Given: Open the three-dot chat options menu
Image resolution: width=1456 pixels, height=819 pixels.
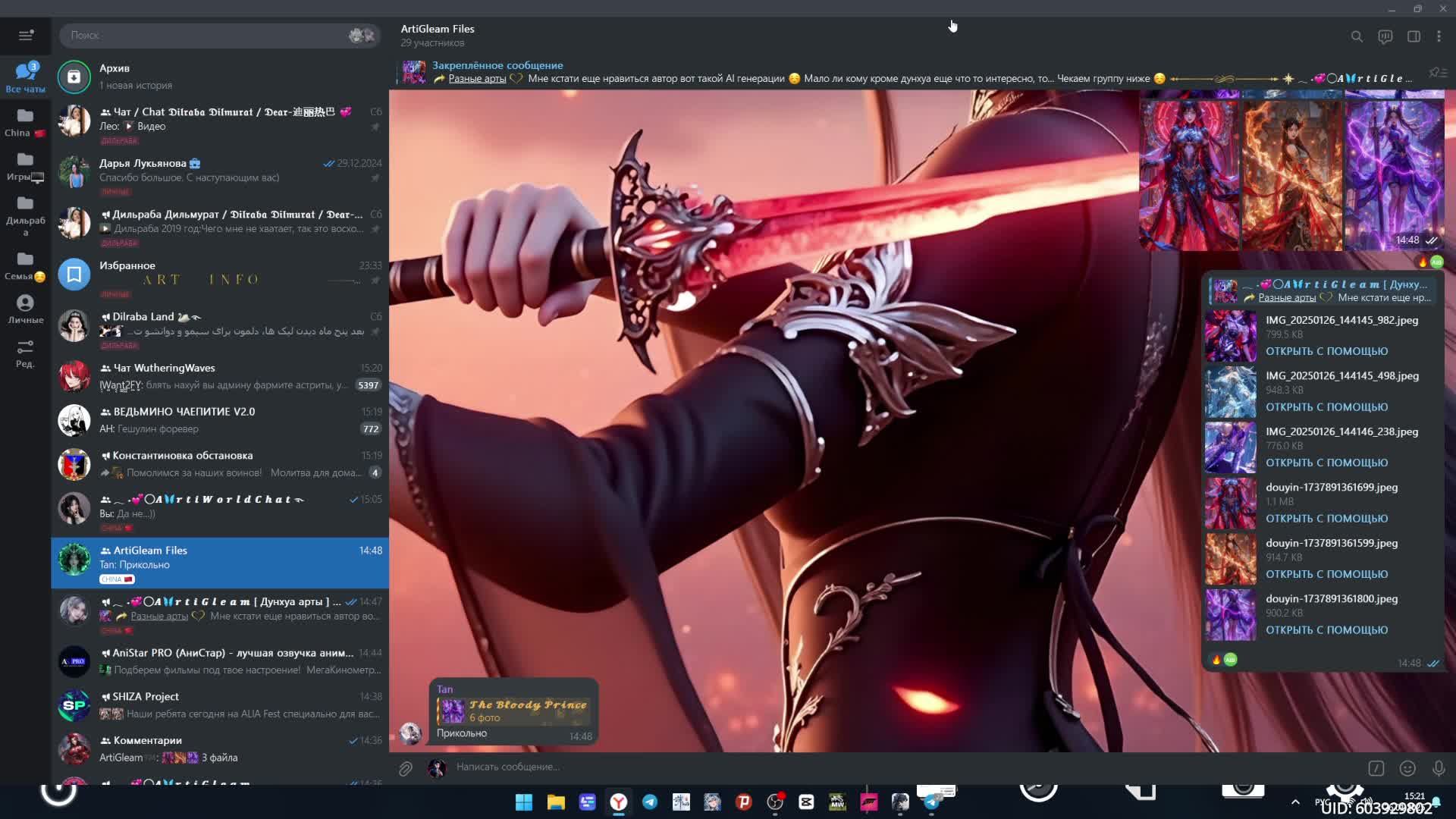Looking at the screenshot, I should (1439, 36).
